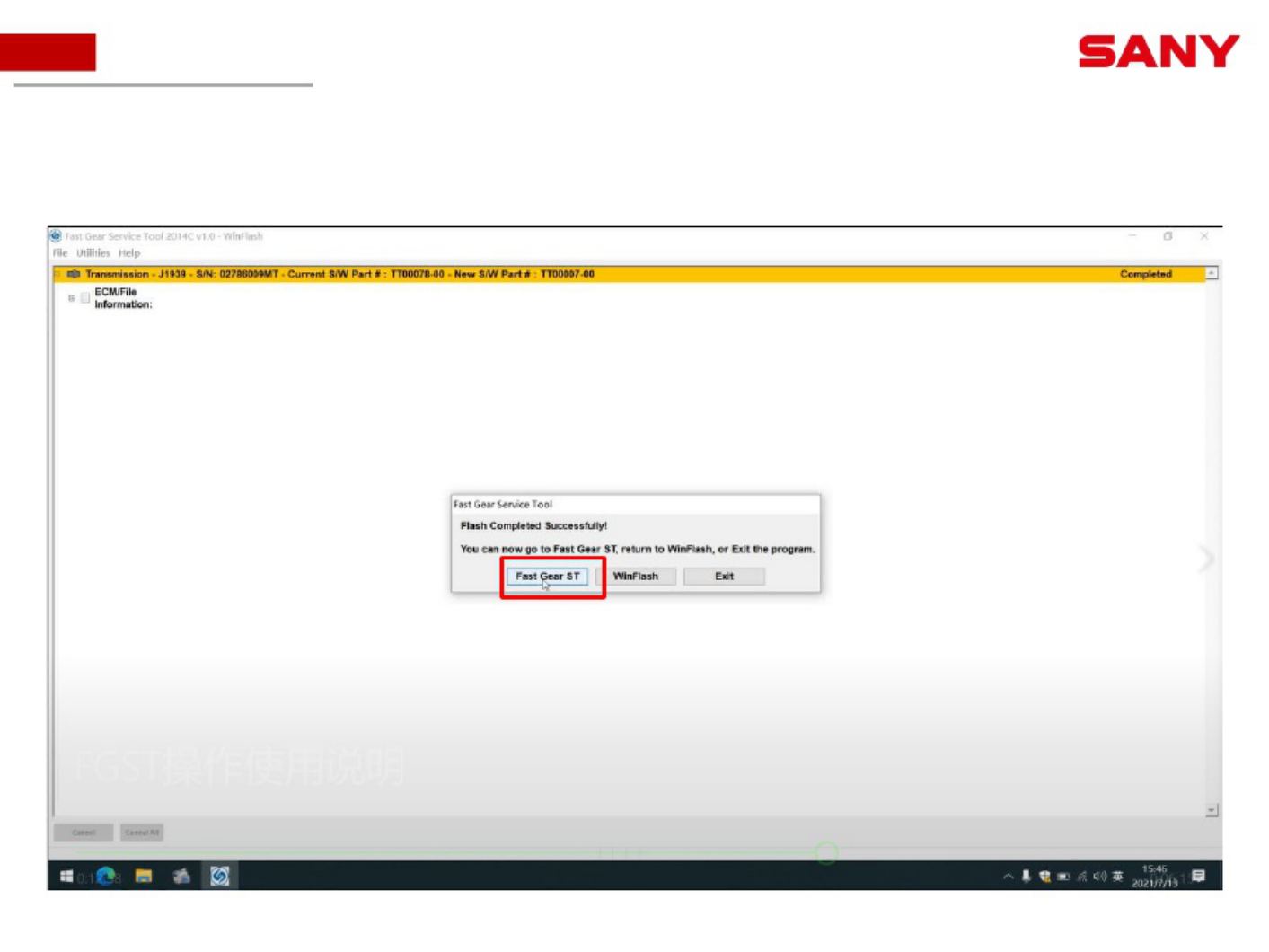Click the right chevron arrow on slide

tap(1206, 560)
